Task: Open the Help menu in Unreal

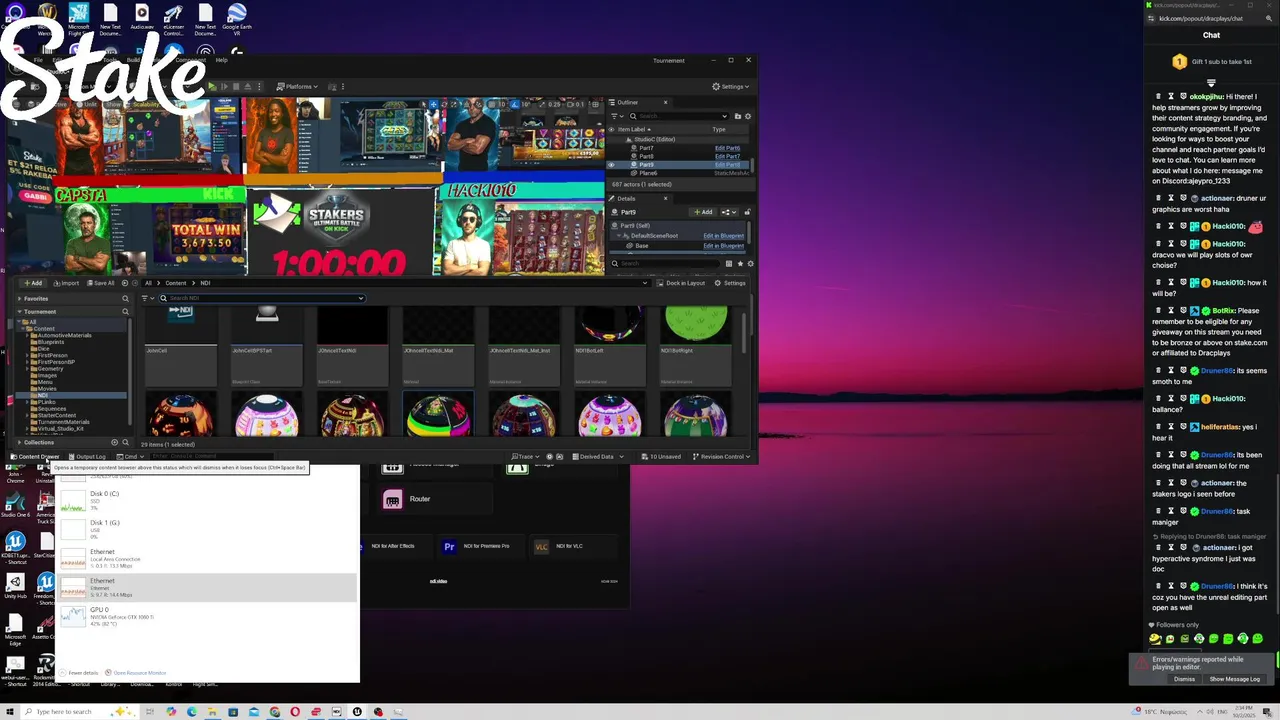Action: click(222, 60)
